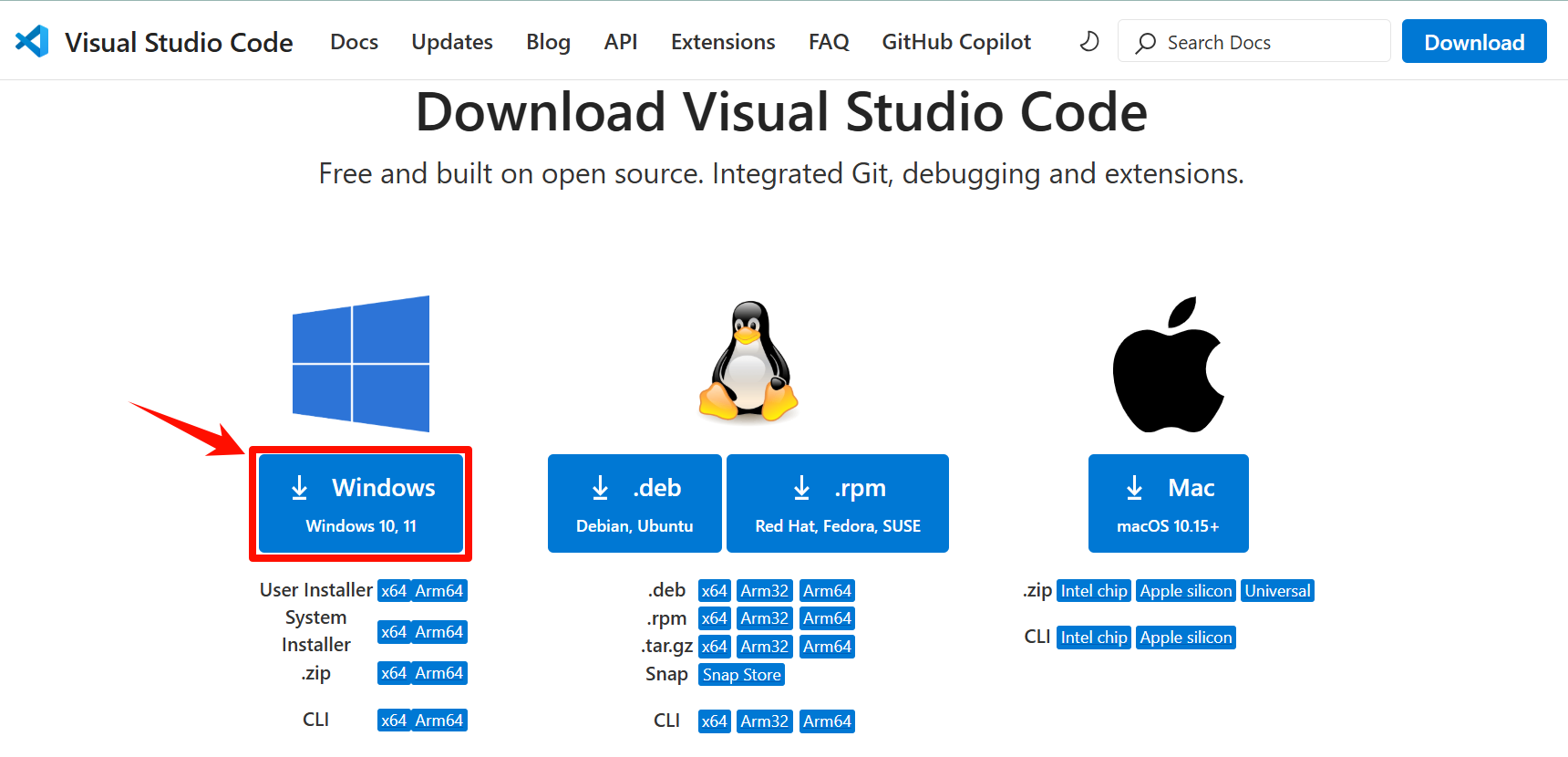Select Linux .deb Arm32 download

pos(765,591)
